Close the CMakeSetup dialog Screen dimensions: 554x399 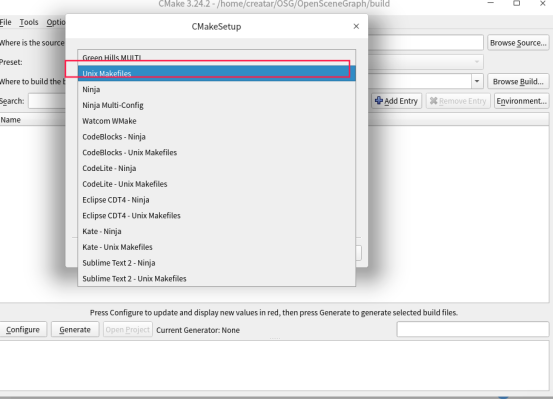click(356, 27)
